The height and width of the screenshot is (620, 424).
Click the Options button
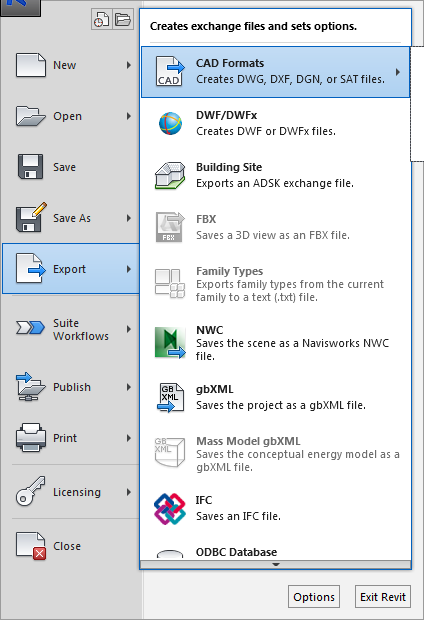coord(314,597)
